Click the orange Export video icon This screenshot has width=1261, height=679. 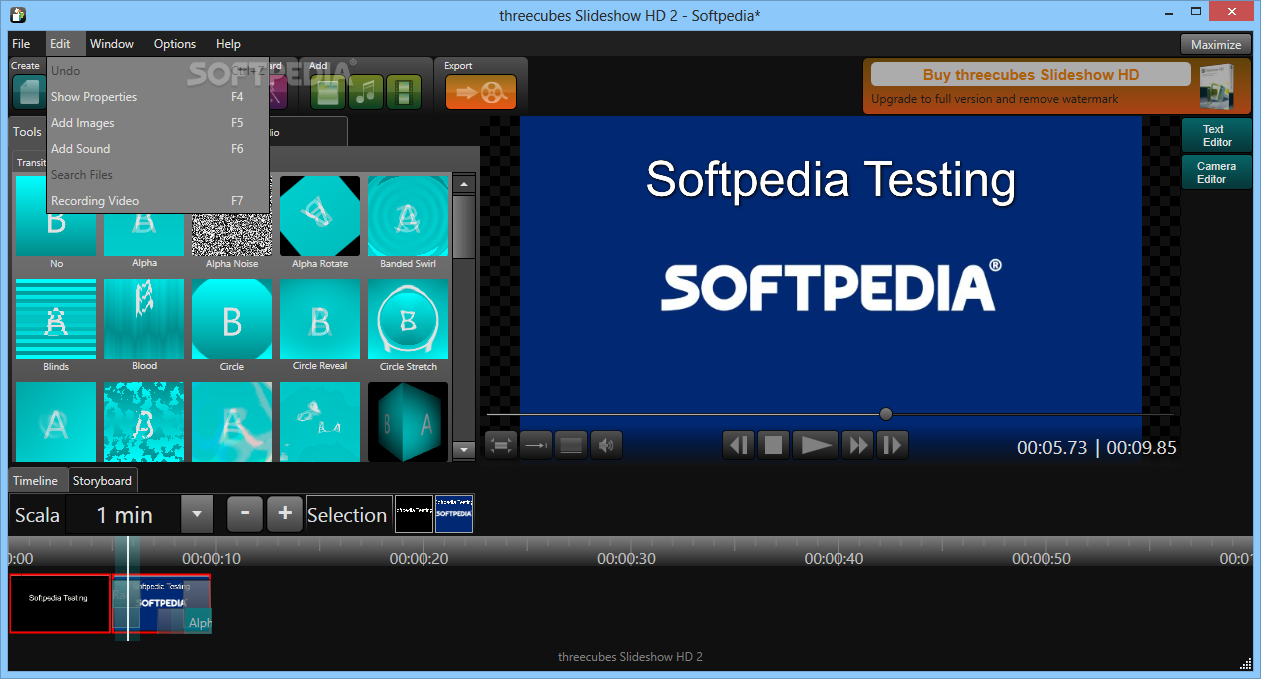(481, 92)
